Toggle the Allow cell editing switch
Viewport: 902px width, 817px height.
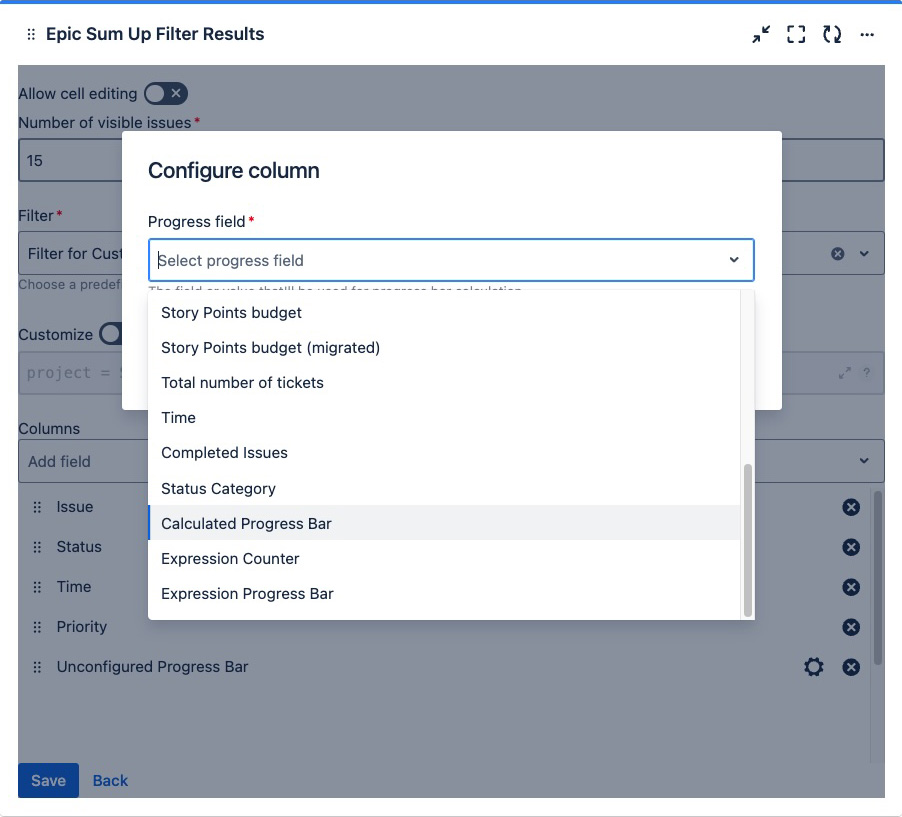point(165,94)
